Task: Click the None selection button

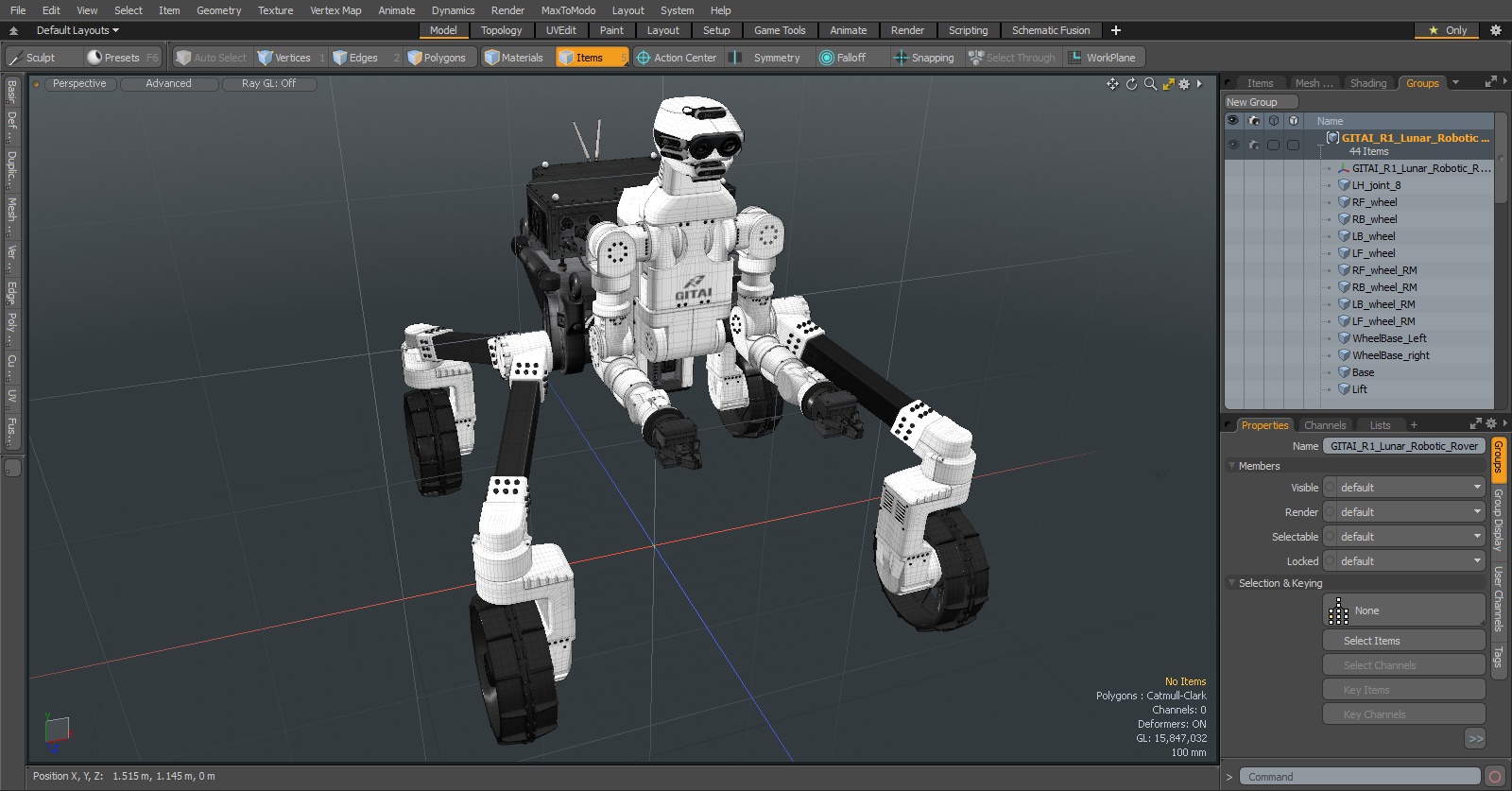Action: click(x=1404, y=610)
